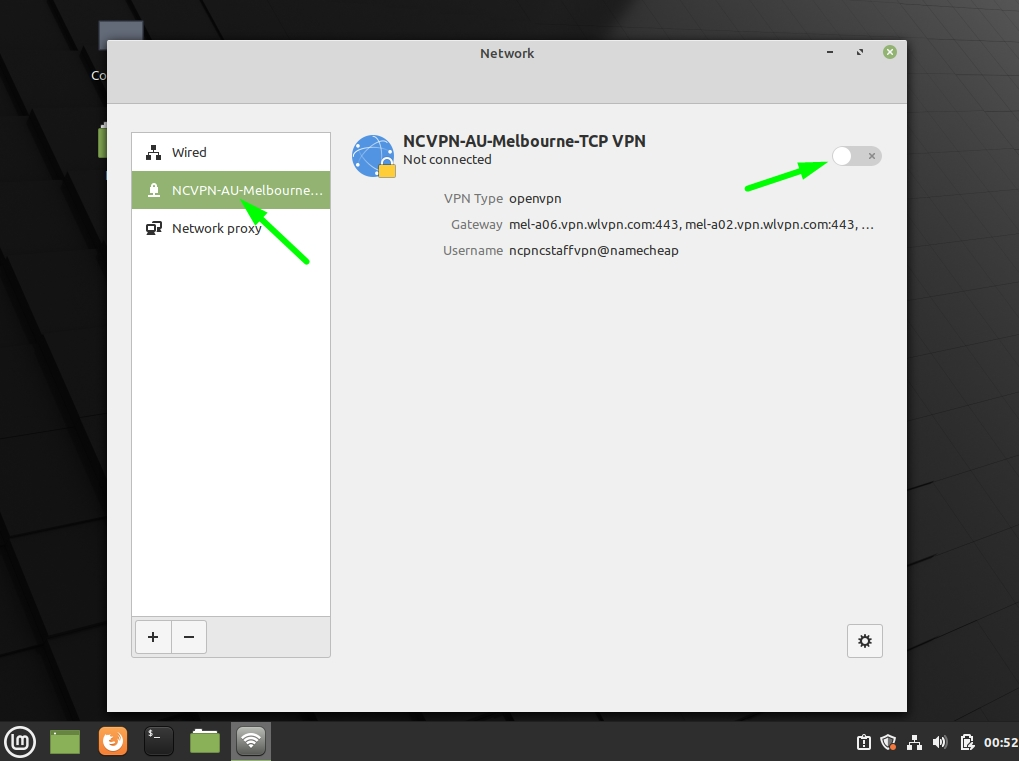Image resolution: width=1019 pixels, height=761 pixels.
Task: Add a new connection with the plus button
Action: [x=152, y=637]
